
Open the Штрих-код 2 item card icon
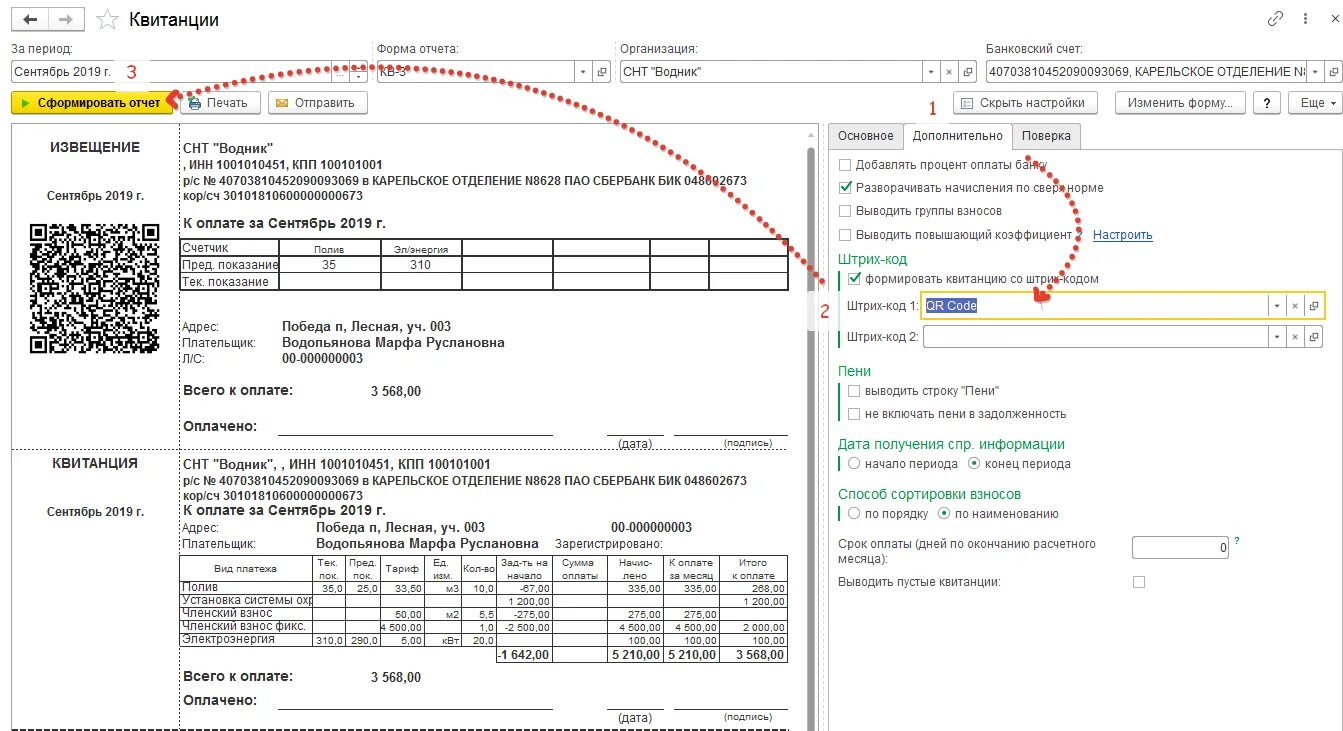1314,338
